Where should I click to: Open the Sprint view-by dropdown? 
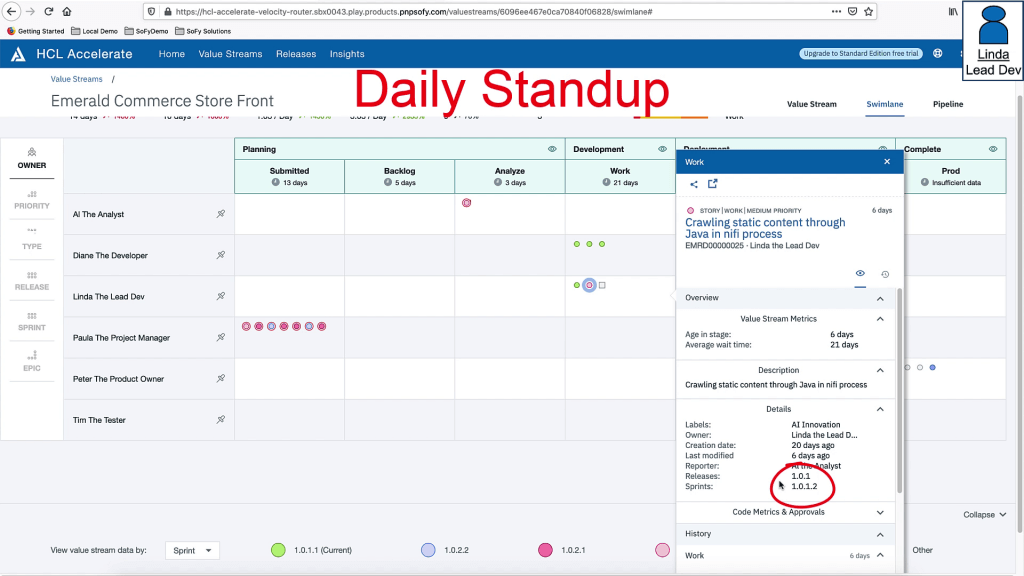tap(192, 550)
